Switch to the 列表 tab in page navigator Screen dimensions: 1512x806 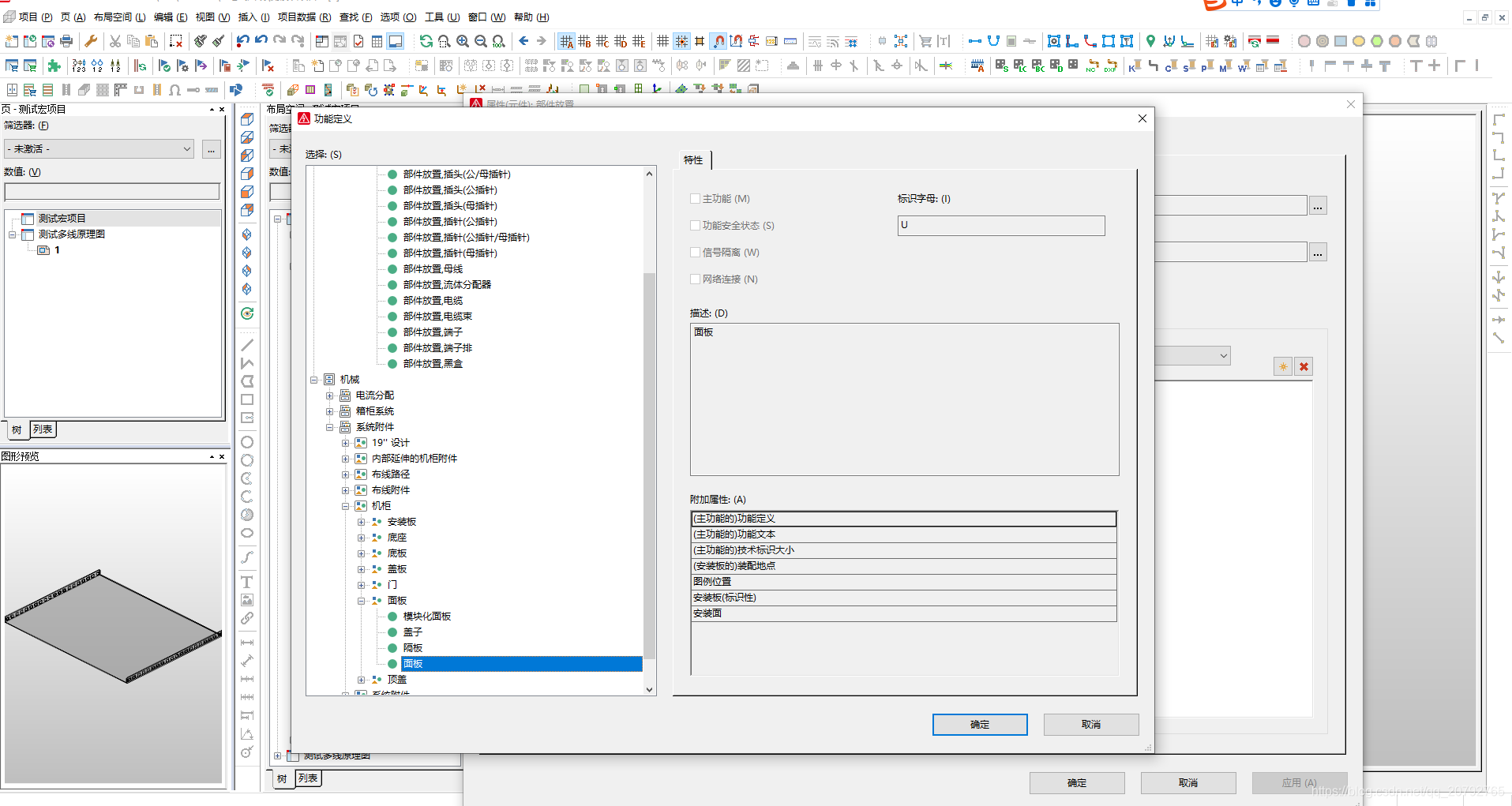(x=43, y=429)
